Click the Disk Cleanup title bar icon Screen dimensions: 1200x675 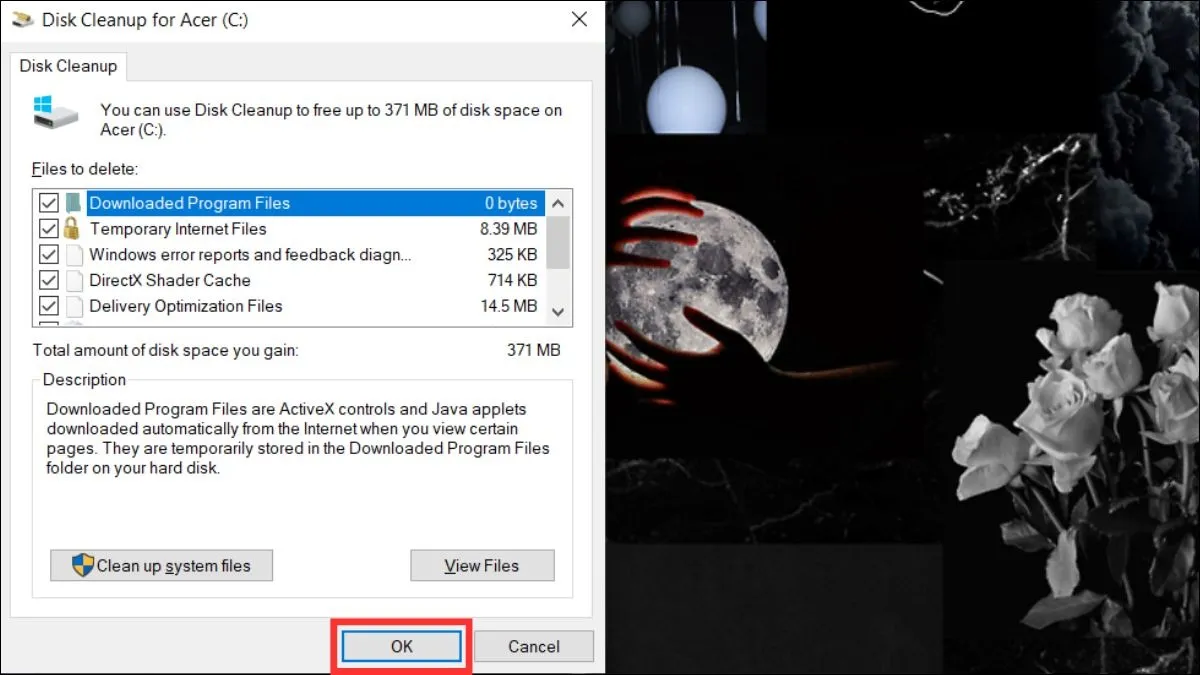point(21,19)
